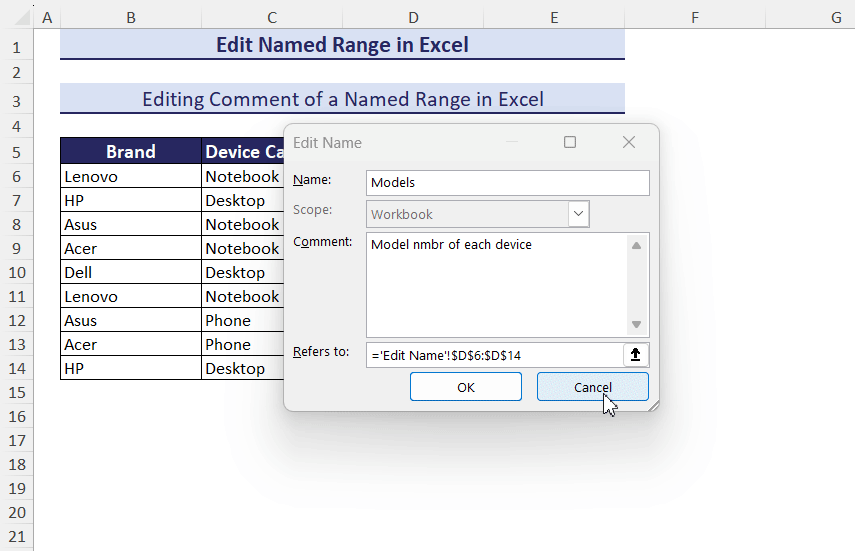
Task: Select row 3 header
Action: click(16, 101)
